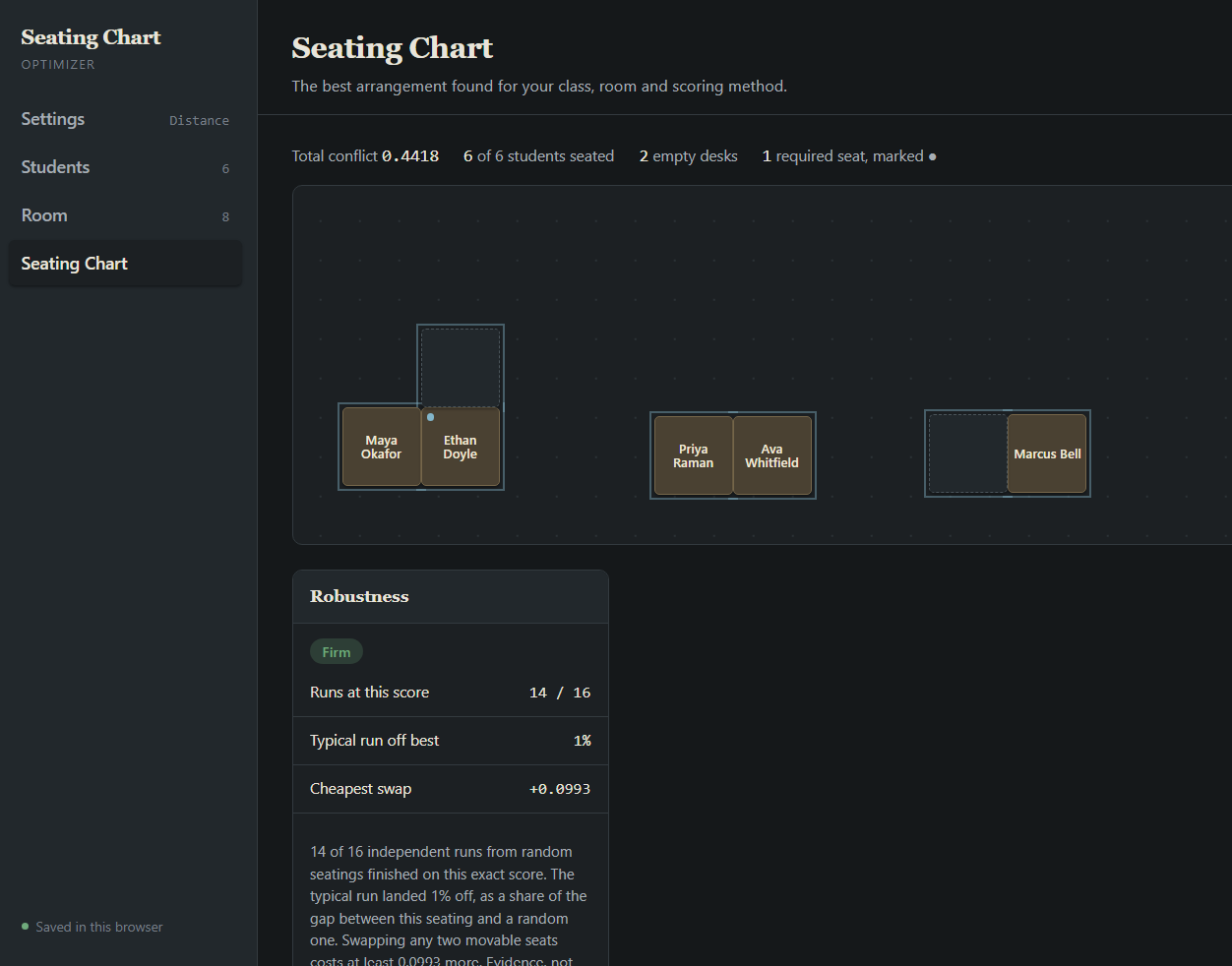Select Priya Raman's desk
This screenshot has height=966, width=1232.
(x=694, y=455)
